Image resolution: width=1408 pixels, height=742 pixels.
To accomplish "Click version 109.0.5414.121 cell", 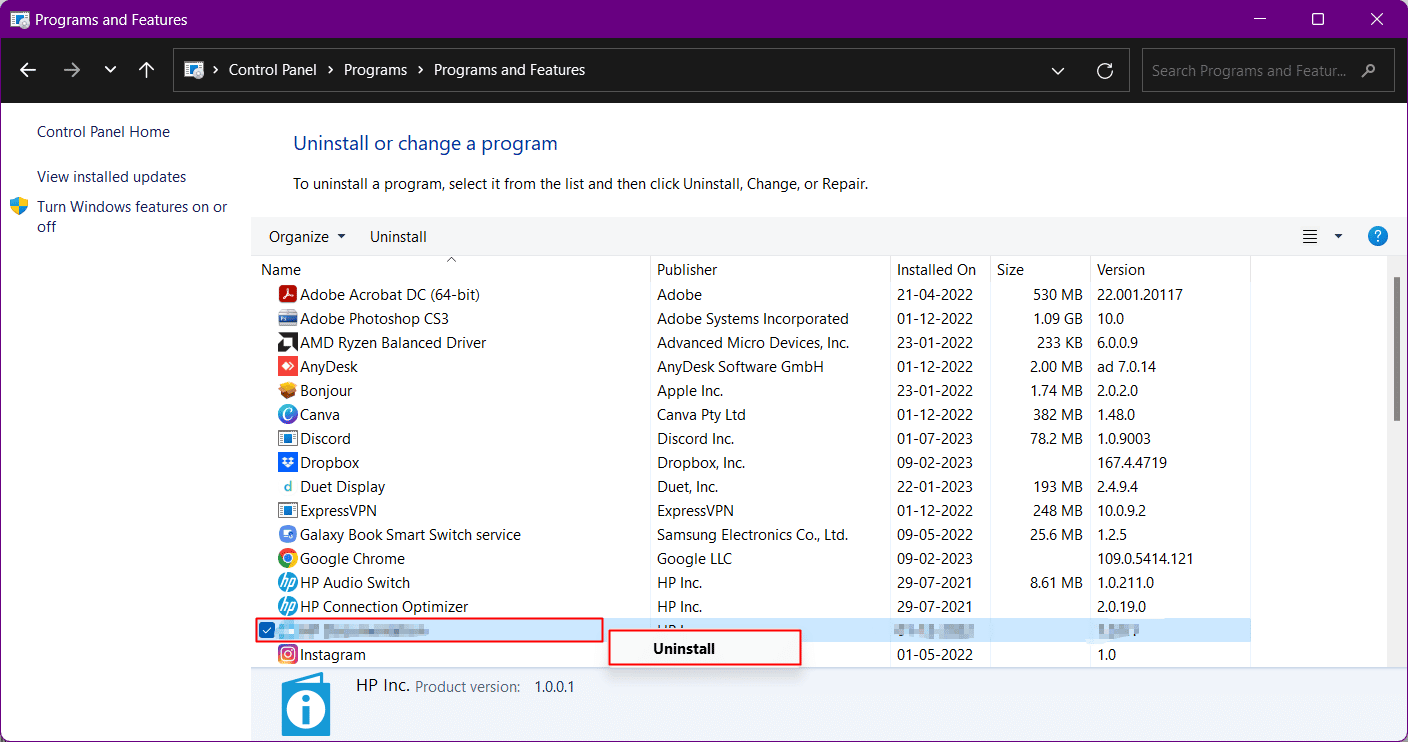I will (1145, 559).
